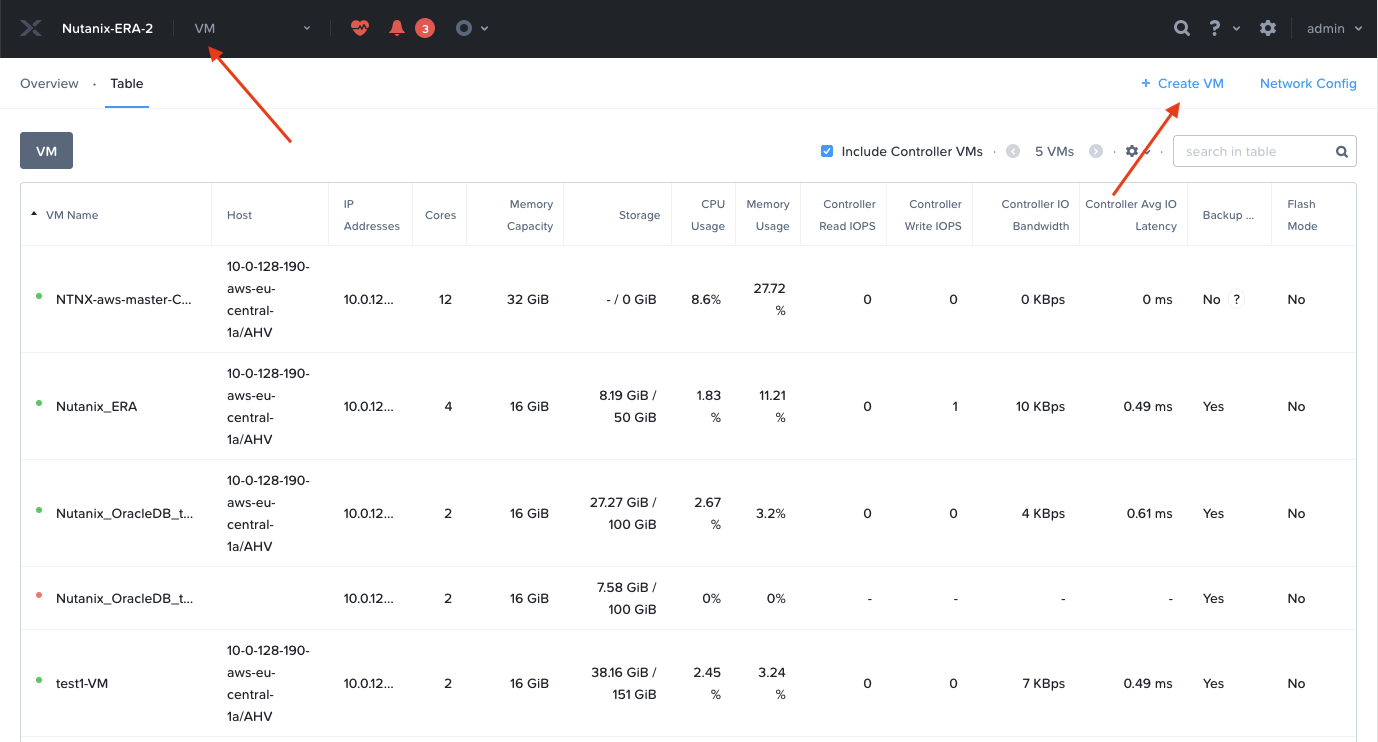Toggle Include Controller VMs checkbox
This screenshot has width=1378, height=742.
coord(827,151)
